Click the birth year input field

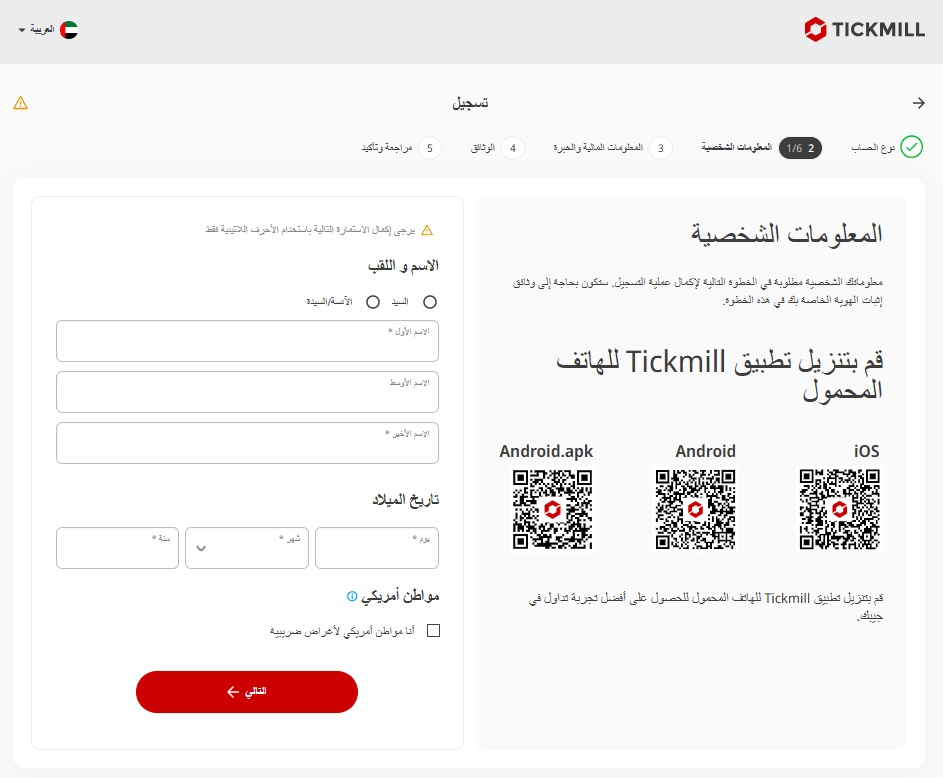(117, 548)
